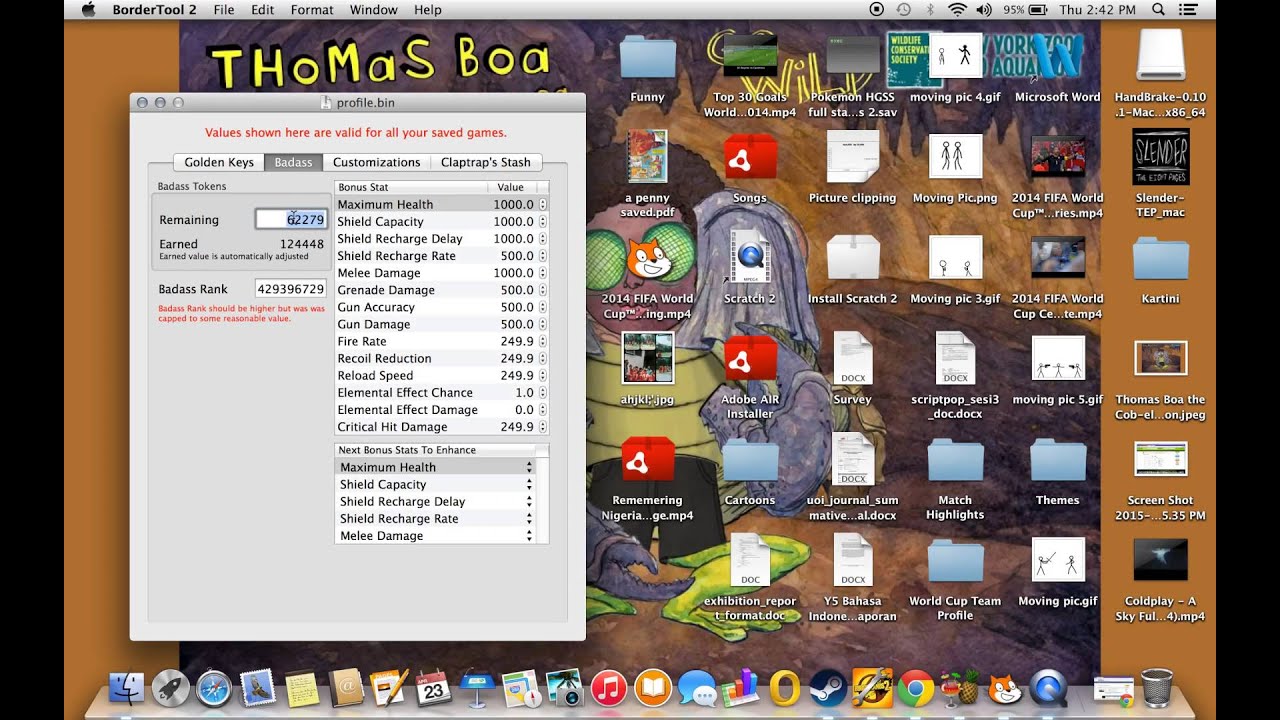
Task: Select HandBrake disk image icon
Action: [1161, 55]
